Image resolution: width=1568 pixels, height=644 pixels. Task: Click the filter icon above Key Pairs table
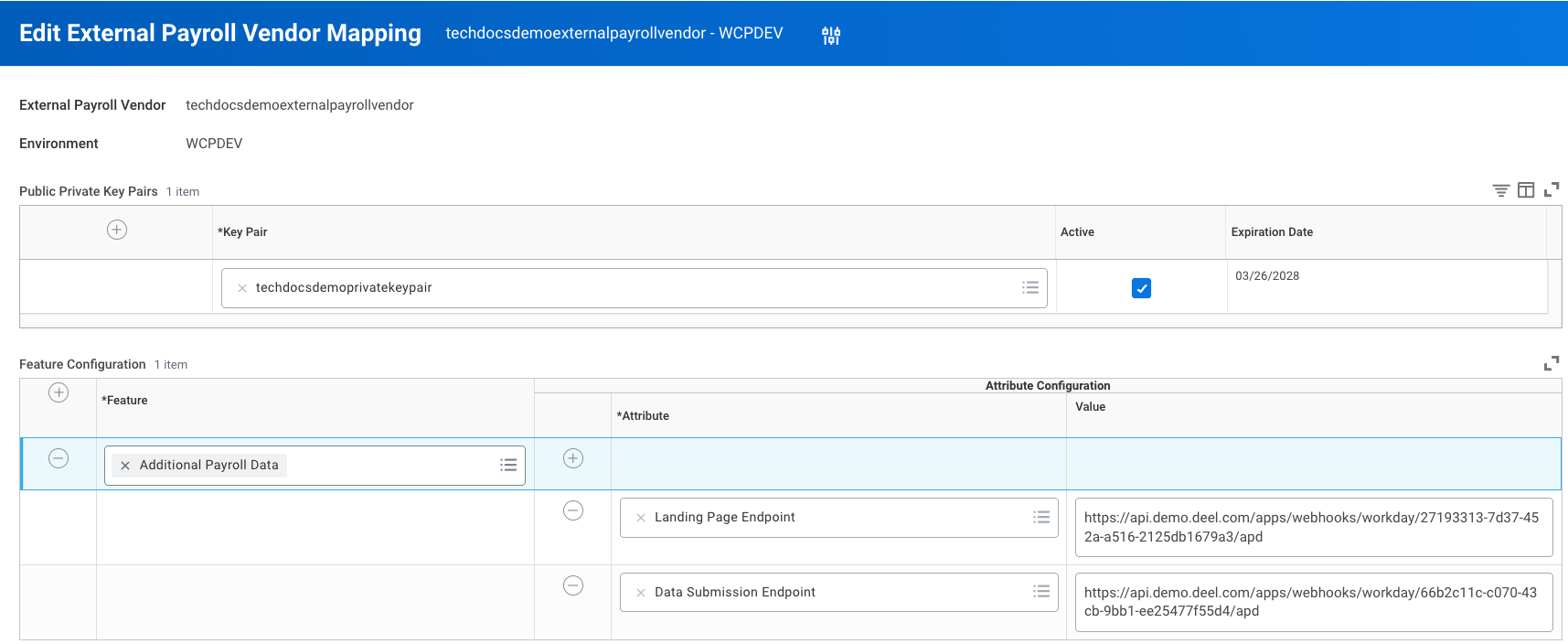(1500, 190)
